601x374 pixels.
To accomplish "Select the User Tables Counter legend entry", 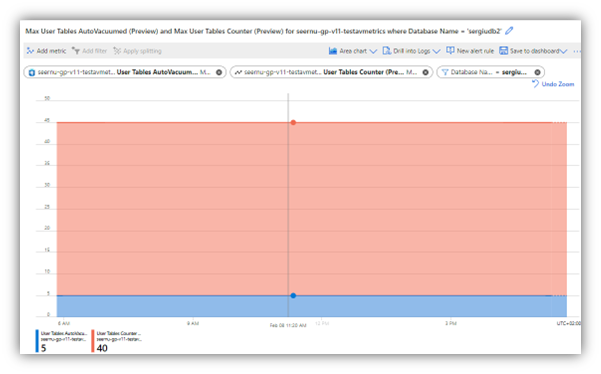I will tap(117, 341).
